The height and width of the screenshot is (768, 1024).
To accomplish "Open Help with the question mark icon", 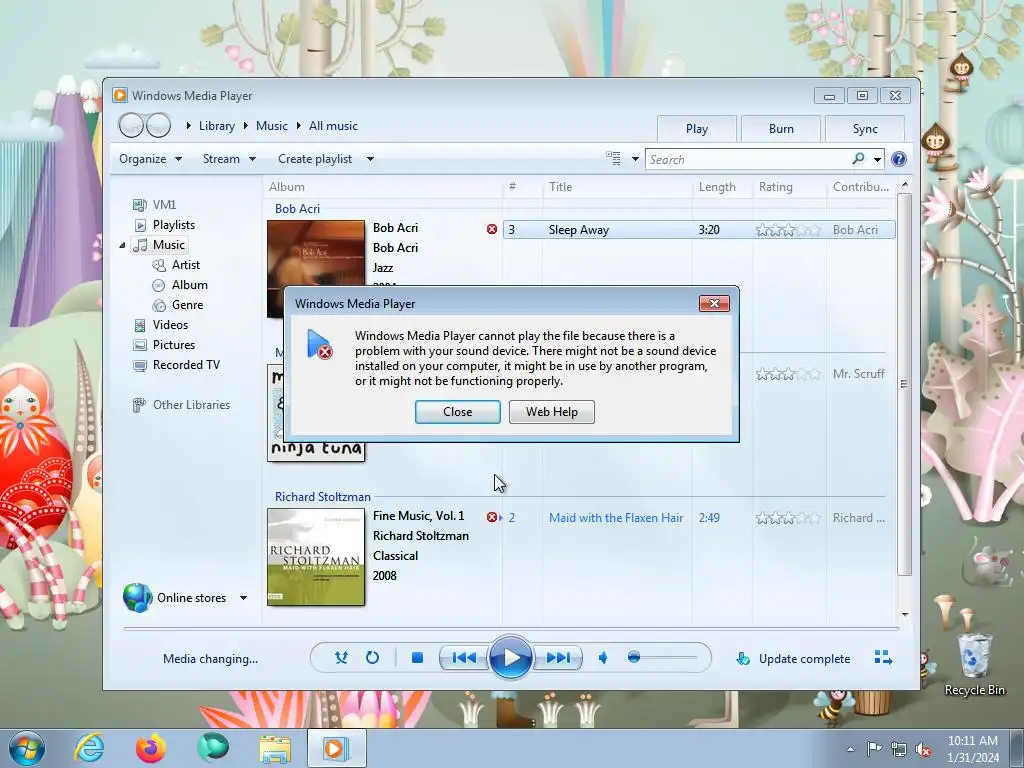I will click(899, 159).
